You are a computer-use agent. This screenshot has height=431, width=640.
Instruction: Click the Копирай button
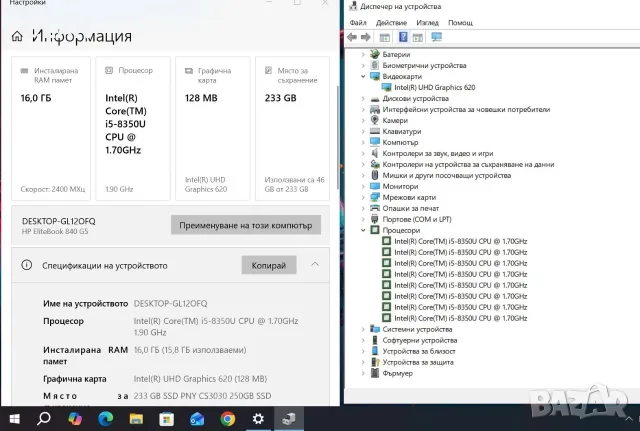(269, 265)
